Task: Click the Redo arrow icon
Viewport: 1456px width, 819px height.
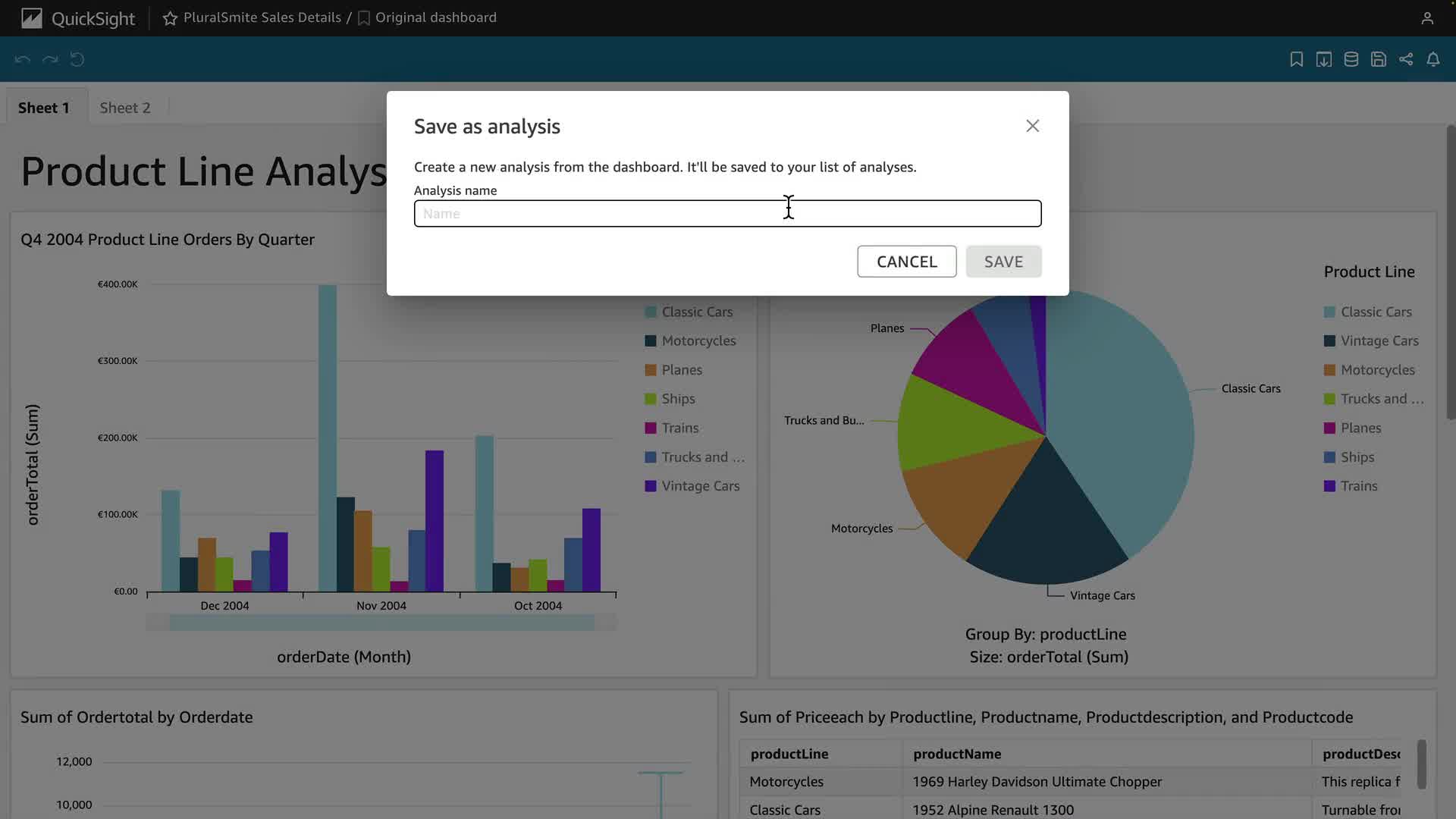Action: tap(50, 59)
